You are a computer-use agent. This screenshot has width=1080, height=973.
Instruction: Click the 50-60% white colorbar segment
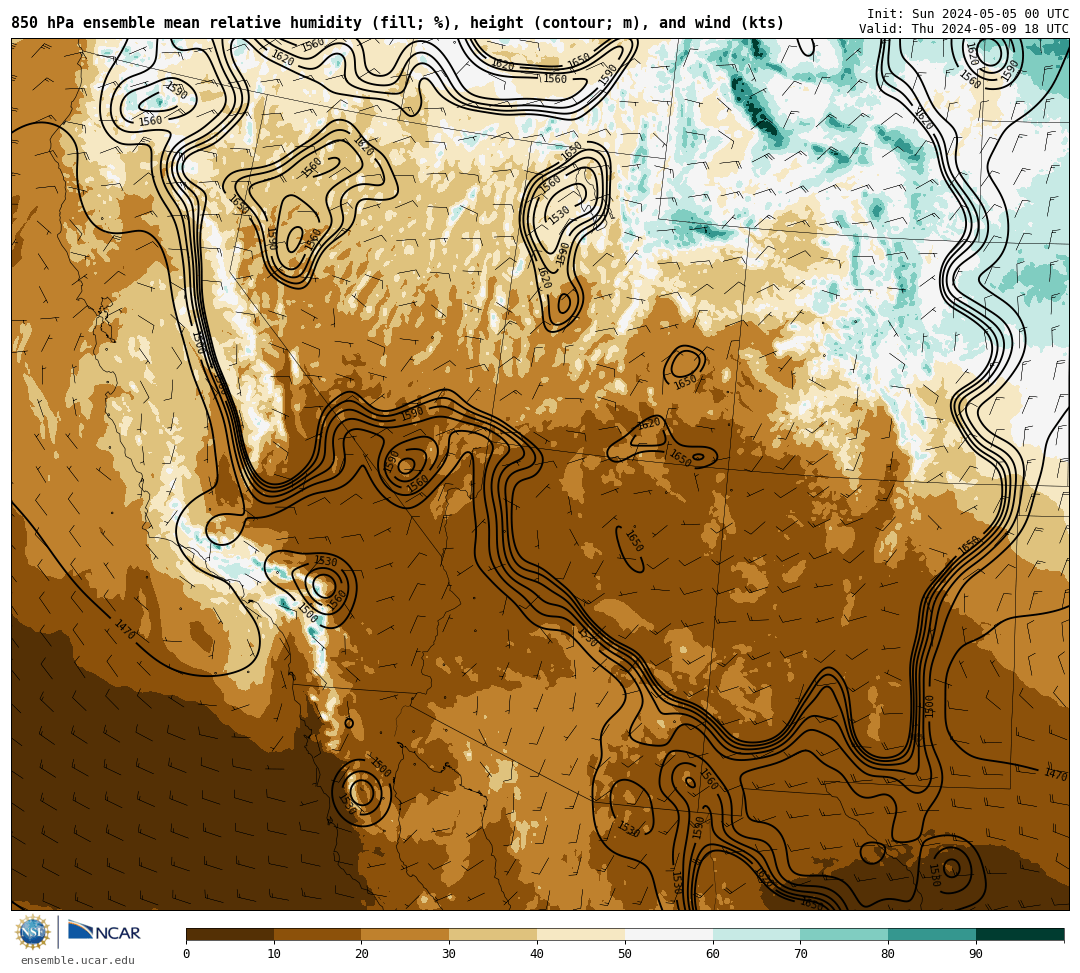click(x=669, y=934)
